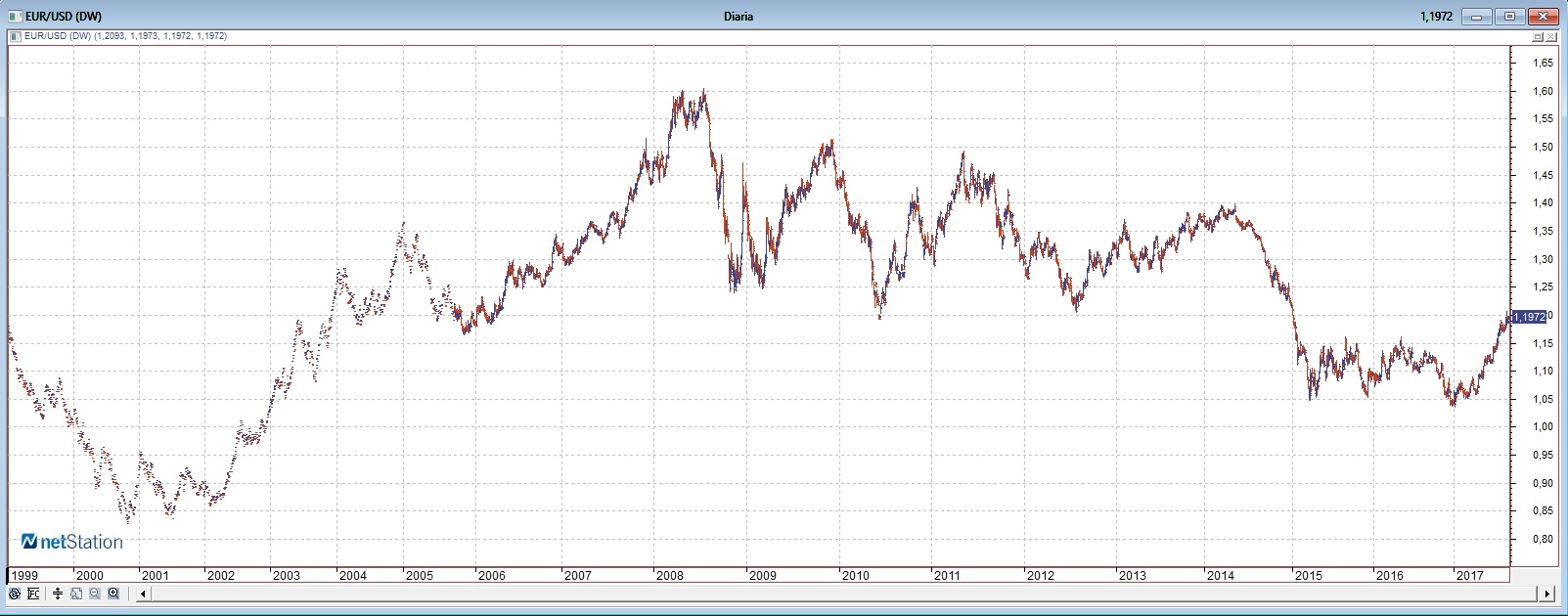The width and height of the screenshot is (1568, 616).
Task: Select the EUR/USD (DW) series legend text
Action: tap(125, 36)
